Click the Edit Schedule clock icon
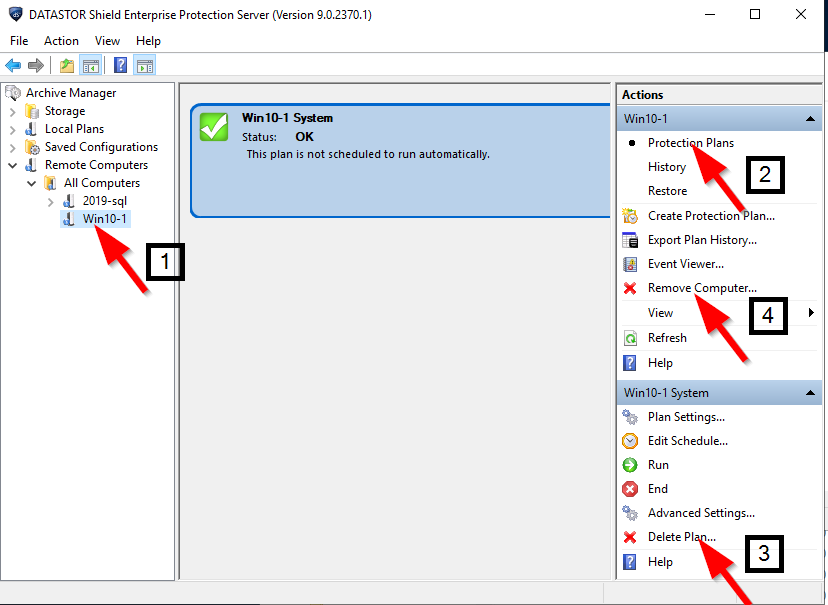The height and width of the screenshot is (605, 828). (x=629, y=441)
